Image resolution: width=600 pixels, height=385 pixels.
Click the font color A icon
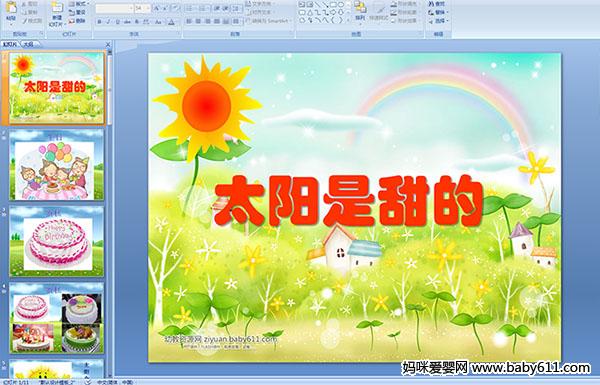[x=171, y=22]
